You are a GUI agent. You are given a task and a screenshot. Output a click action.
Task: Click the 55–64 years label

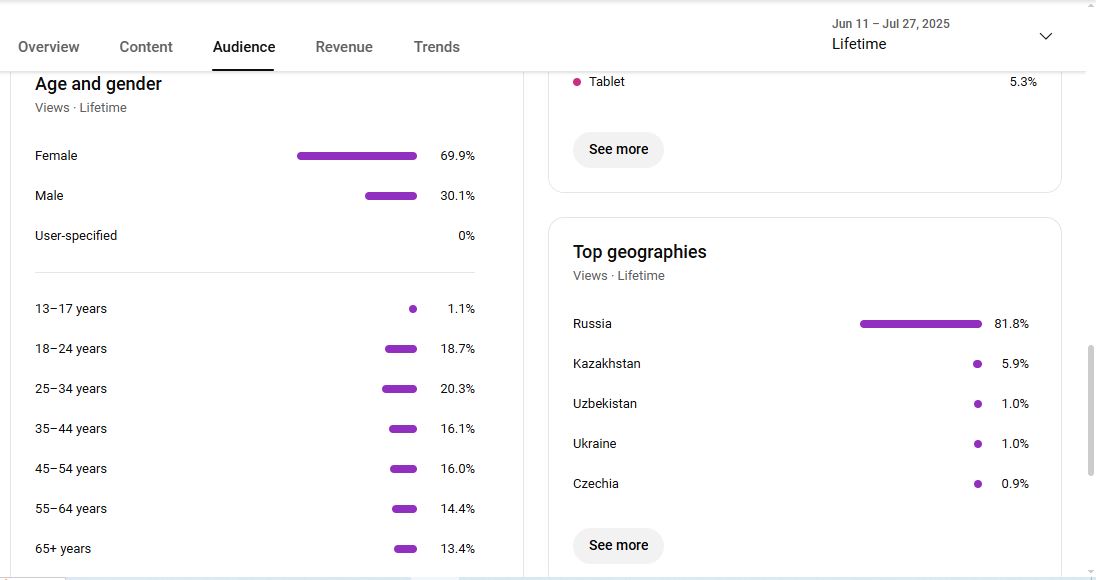71,509
